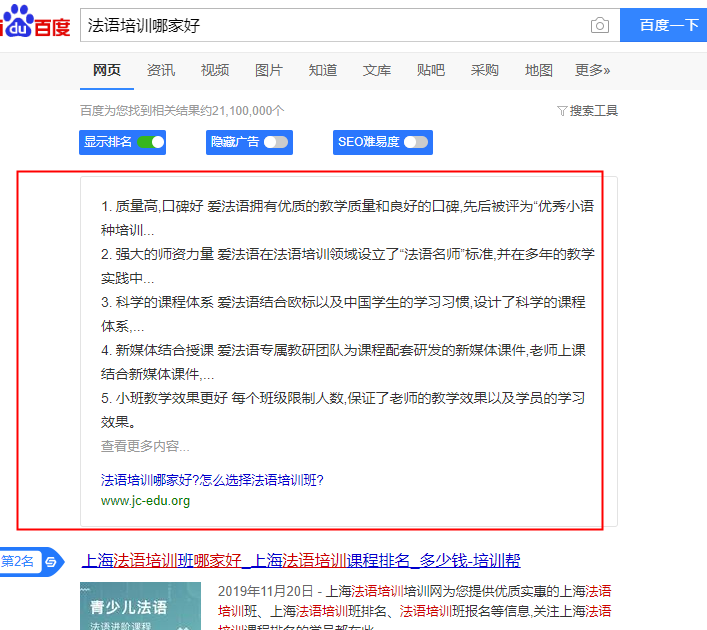Click the 百度一下 search button
Image resolution: width=707 pixels, height=630 pixels.
tap(663, 25)
